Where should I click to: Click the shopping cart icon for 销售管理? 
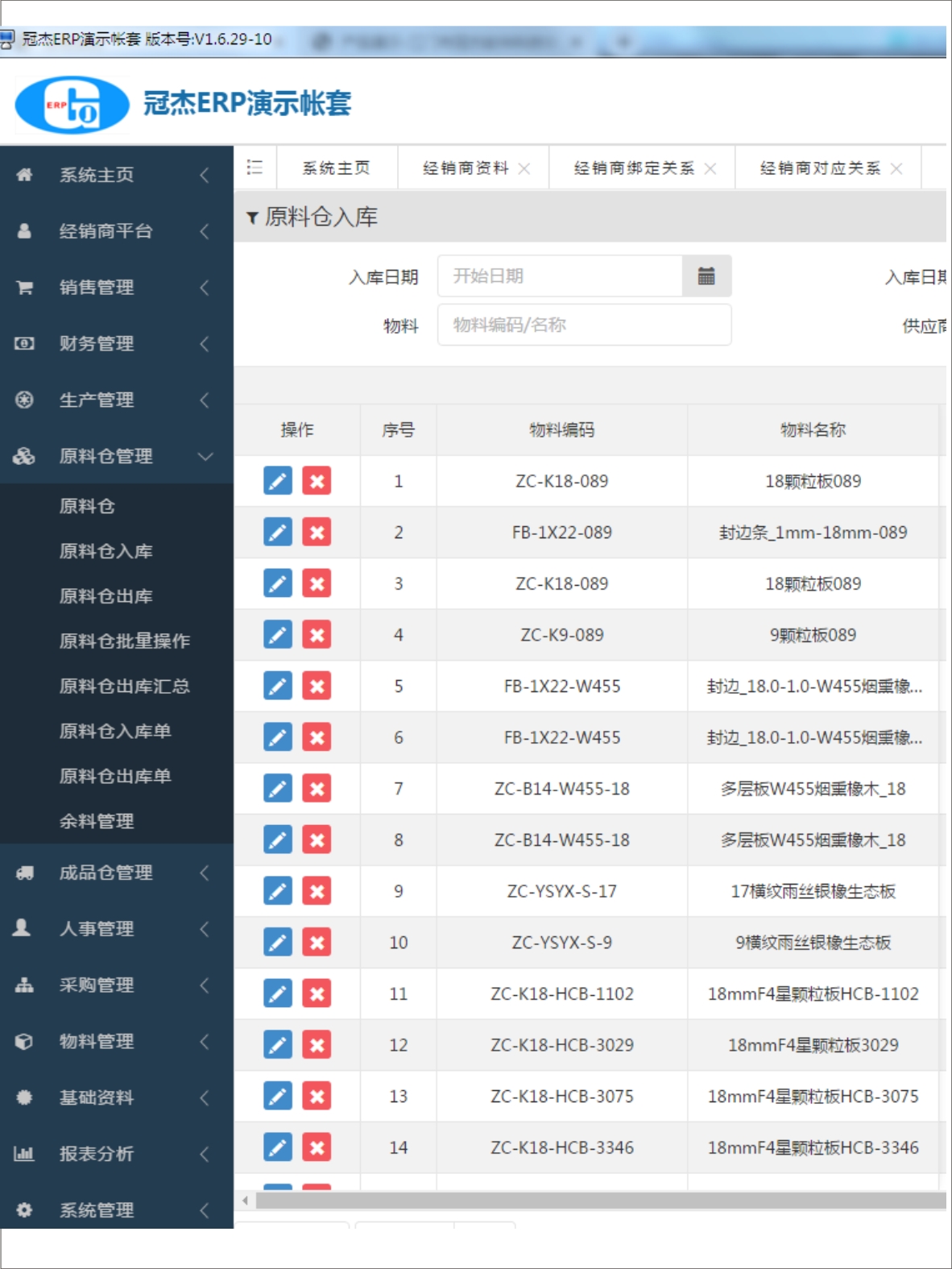(24, 288)
